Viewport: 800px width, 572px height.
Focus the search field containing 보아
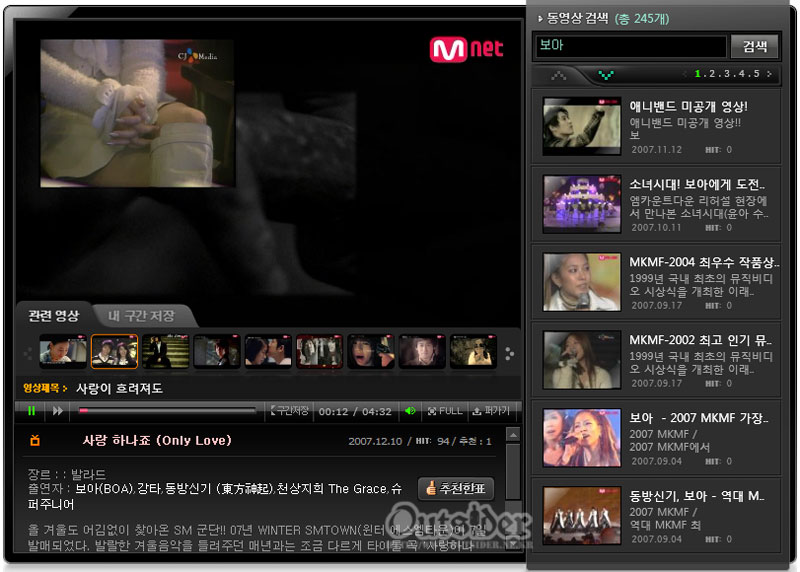pyautogui.click(x=631, y=46)
